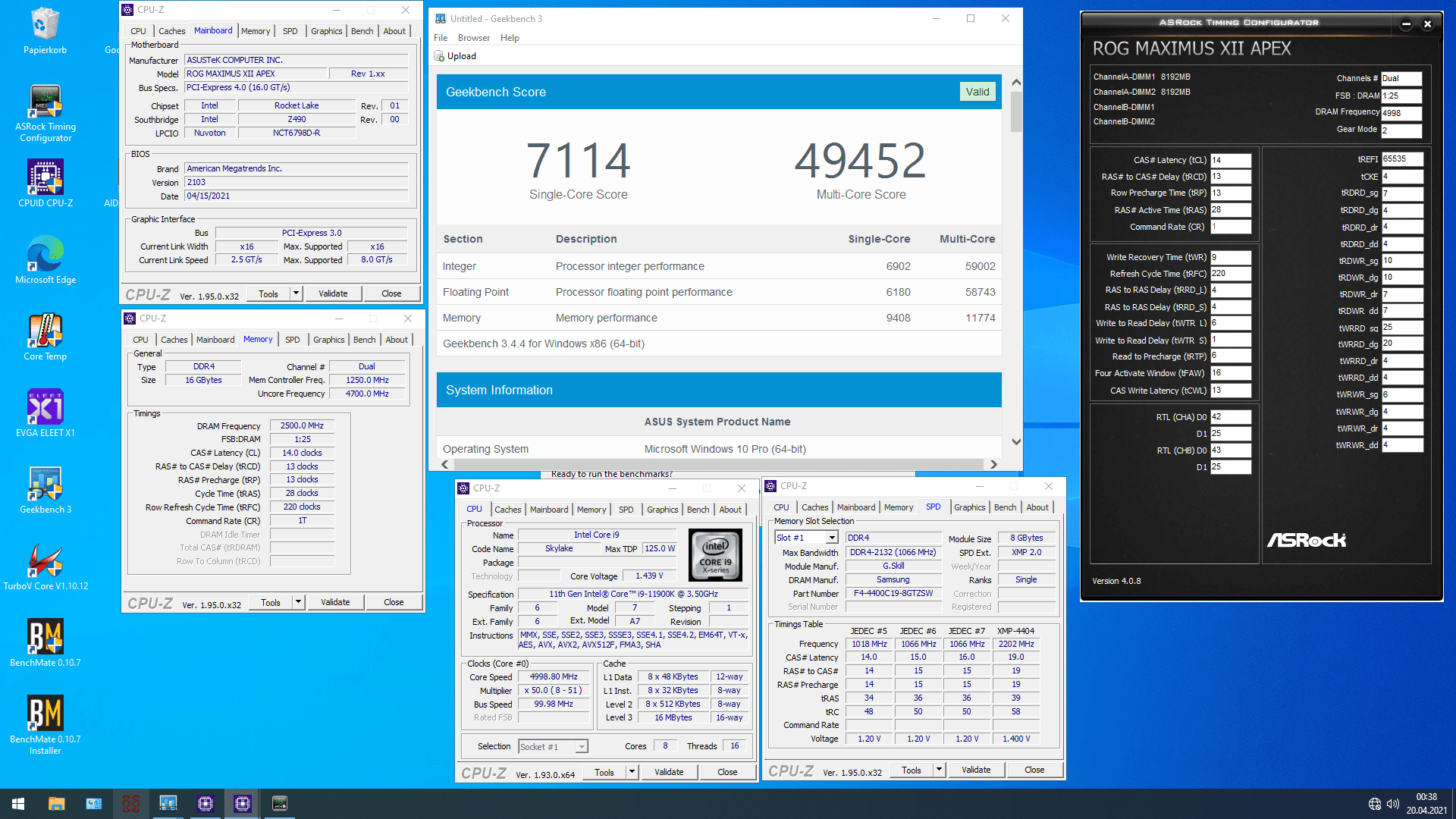The width and height of the screenshot is (1456, 819).
Task: Open Geekbench 3 desktop shortcut
Action: coord(45,490)
